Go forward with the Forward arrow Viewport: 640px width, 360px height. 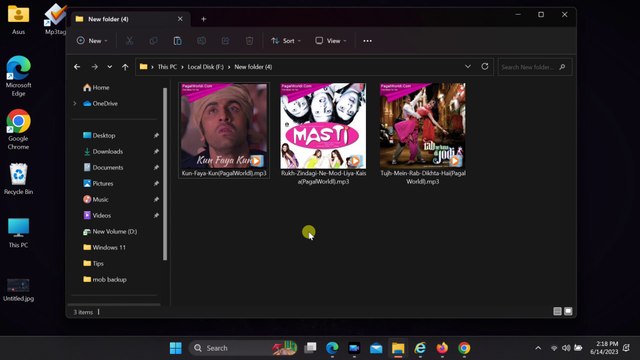click(94, 67)
